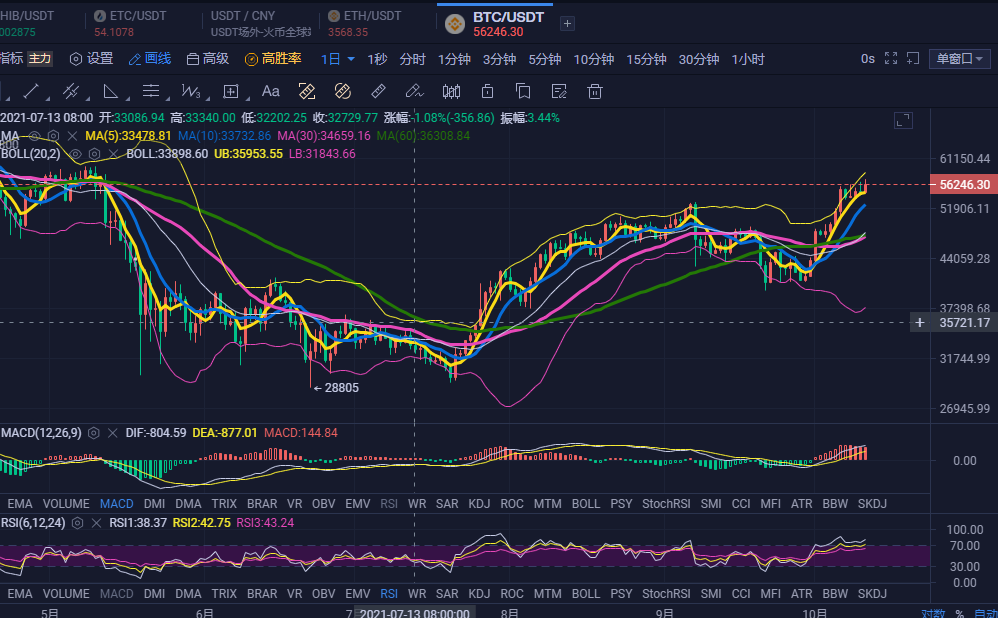Click the expand chart icon near price axis
The image size is (998, 618).
tap(903, 121)
